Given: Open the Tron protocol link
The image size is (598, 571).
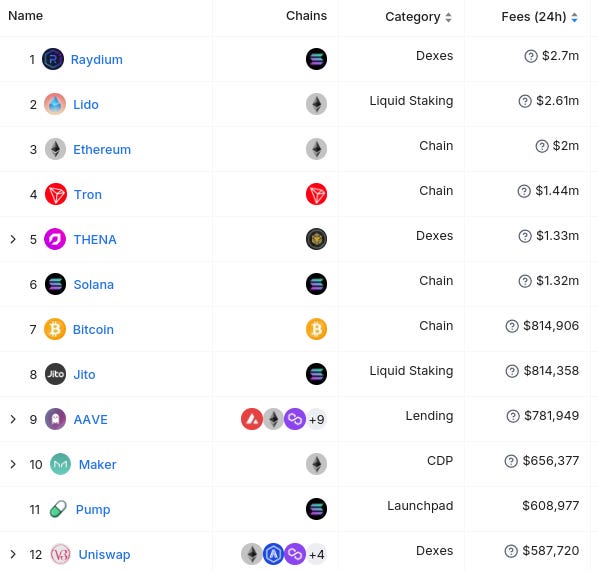Looking at the screenshot, I should (88, 195).
